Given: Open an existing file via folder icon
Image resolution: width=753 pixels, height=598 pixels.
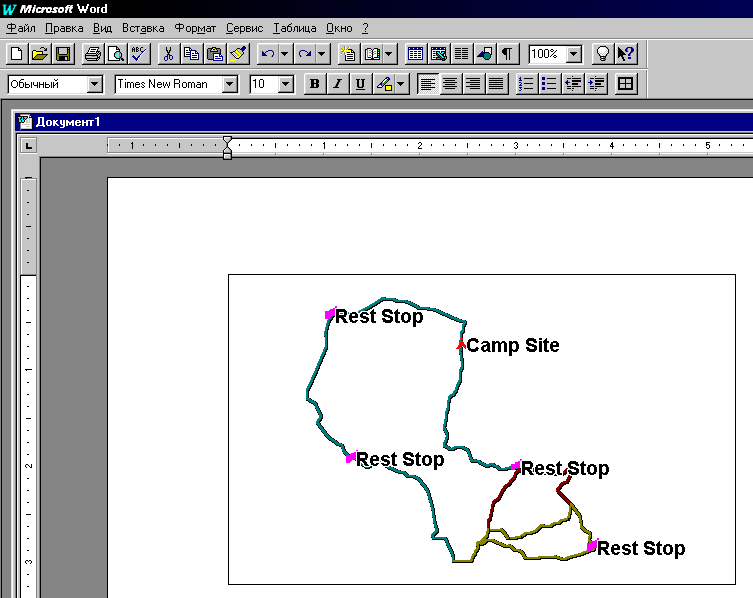Looking at the screenshot, I should (40, 54).
